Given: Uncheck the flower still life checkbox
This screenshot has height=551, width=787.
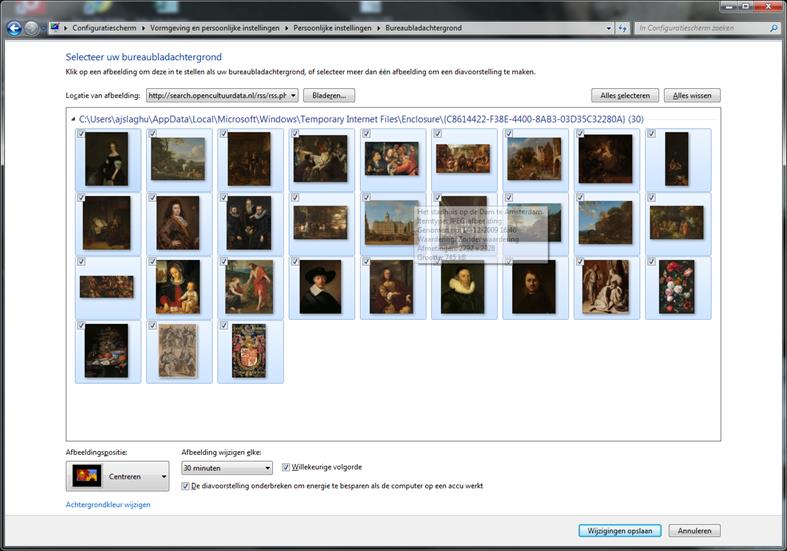Looking at the screenshot, I should 651,261.
